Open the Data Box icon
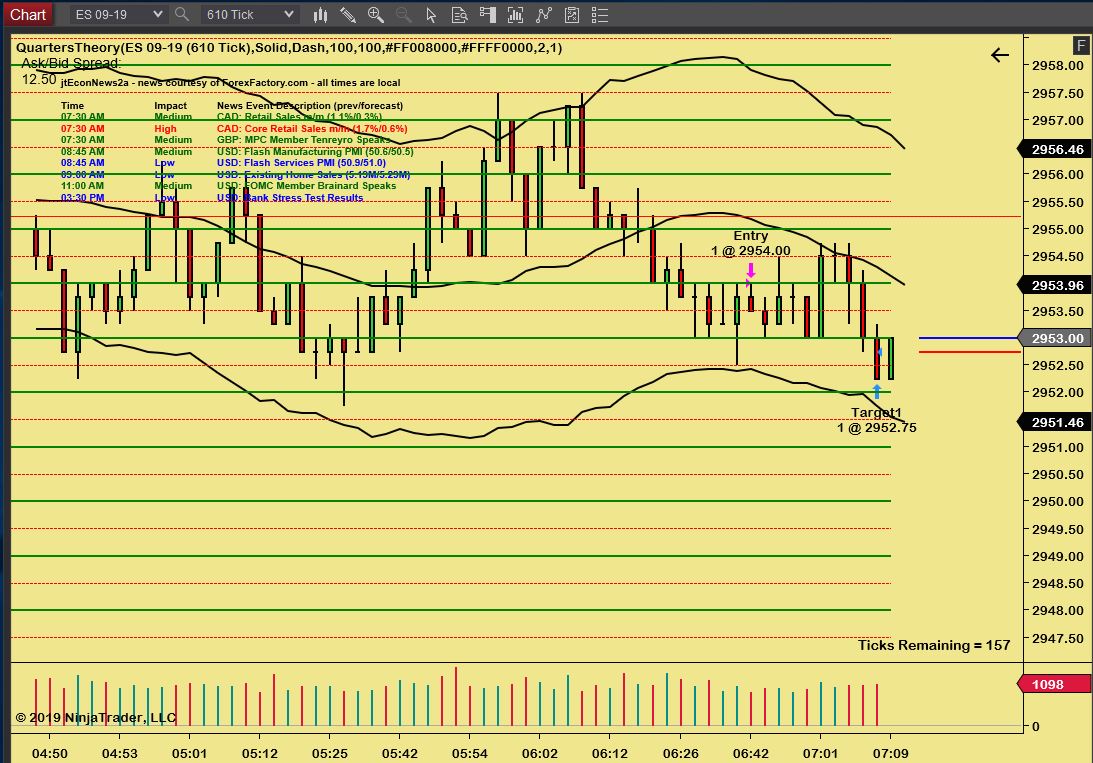The image size is (1093, 763). click(459, 15)
